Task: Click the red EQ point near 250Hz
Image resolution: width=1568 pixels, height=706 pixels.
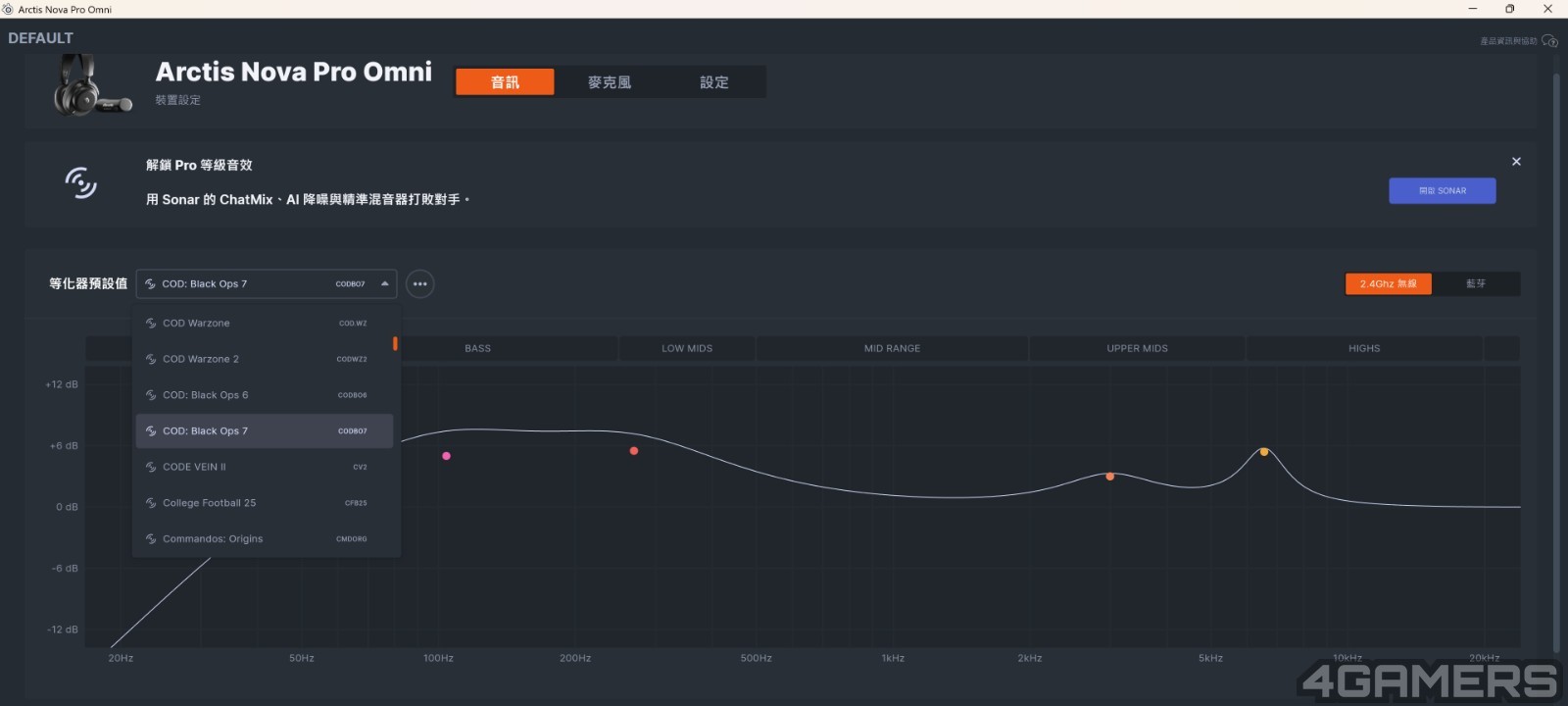Action: (634, 451)
